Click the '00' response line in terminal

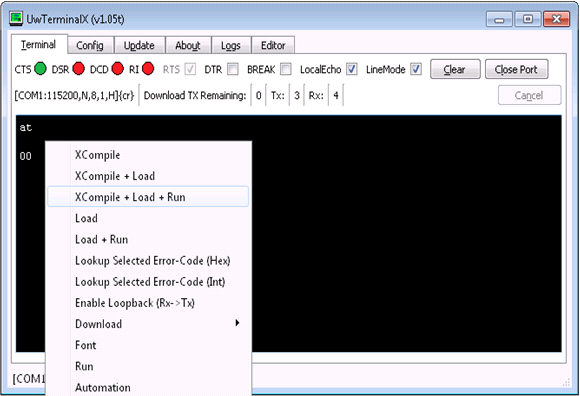[x=26, y=156]
